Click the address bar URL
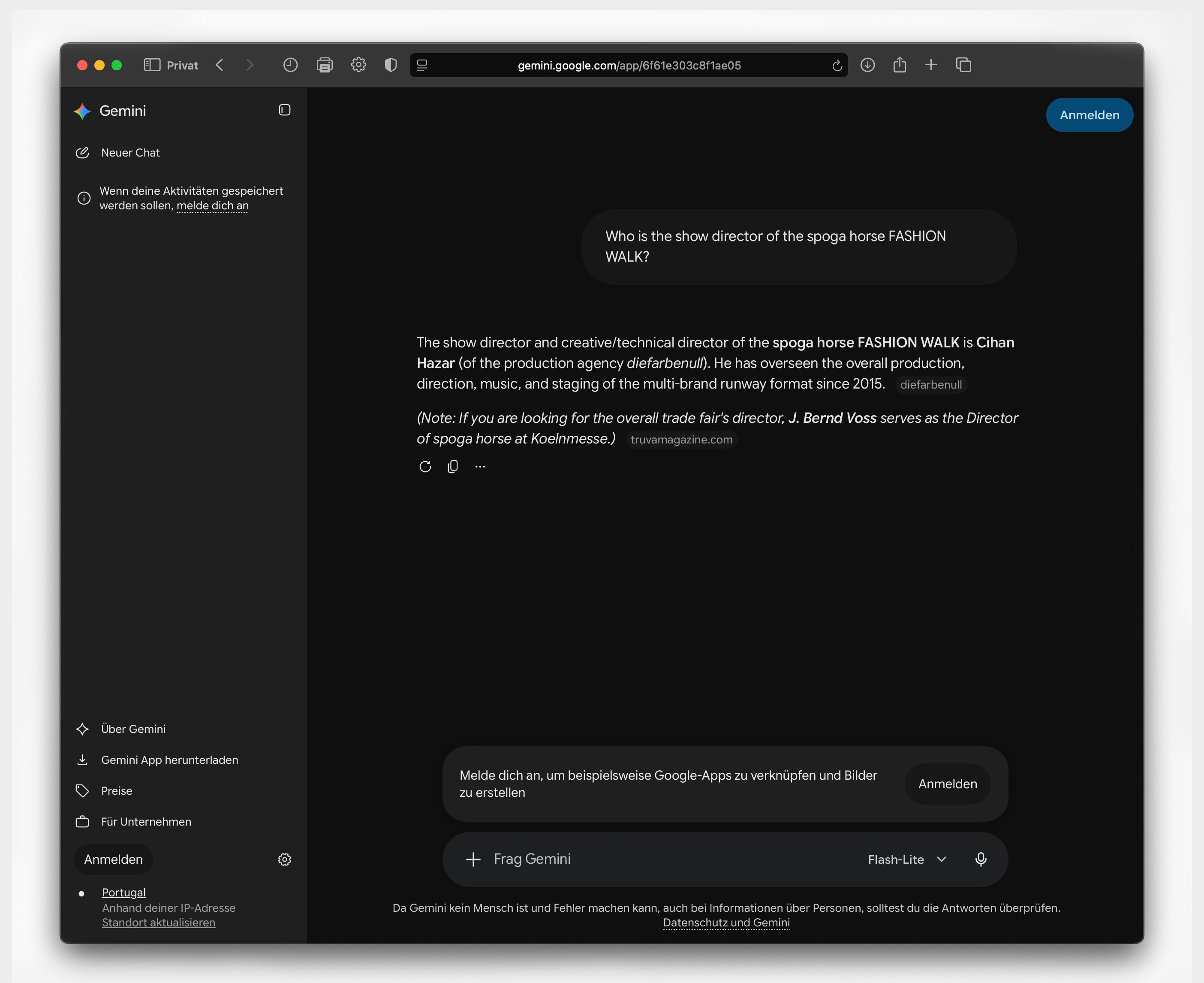The image size is (1204, 983). tap(629, 66)
